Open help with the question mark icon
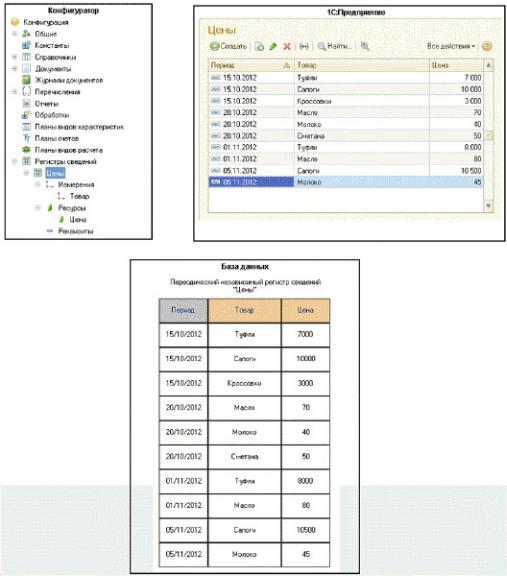Screen dimensions: 507x576 487,46
